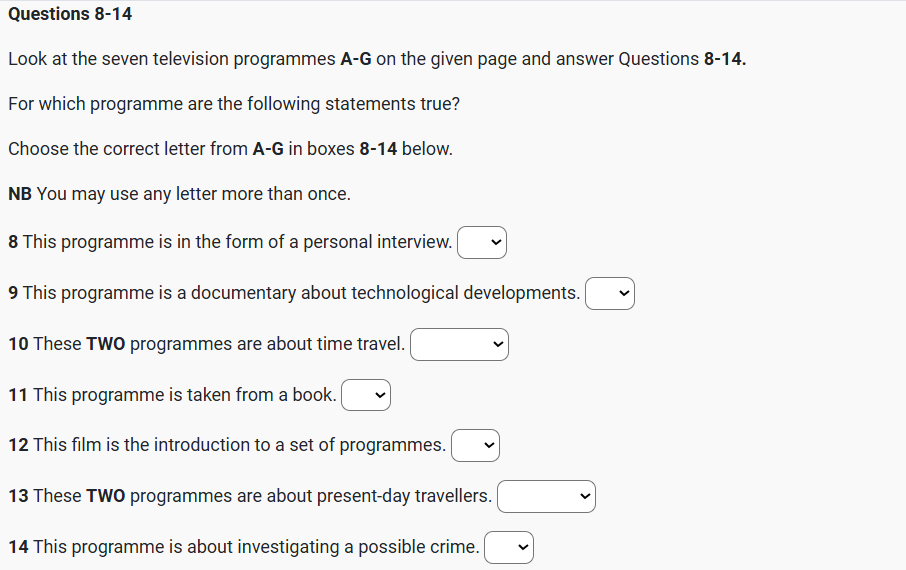906x570 pixels.
Task: Click the "Questions 8-14" heading
Action: tap(70, 14)
